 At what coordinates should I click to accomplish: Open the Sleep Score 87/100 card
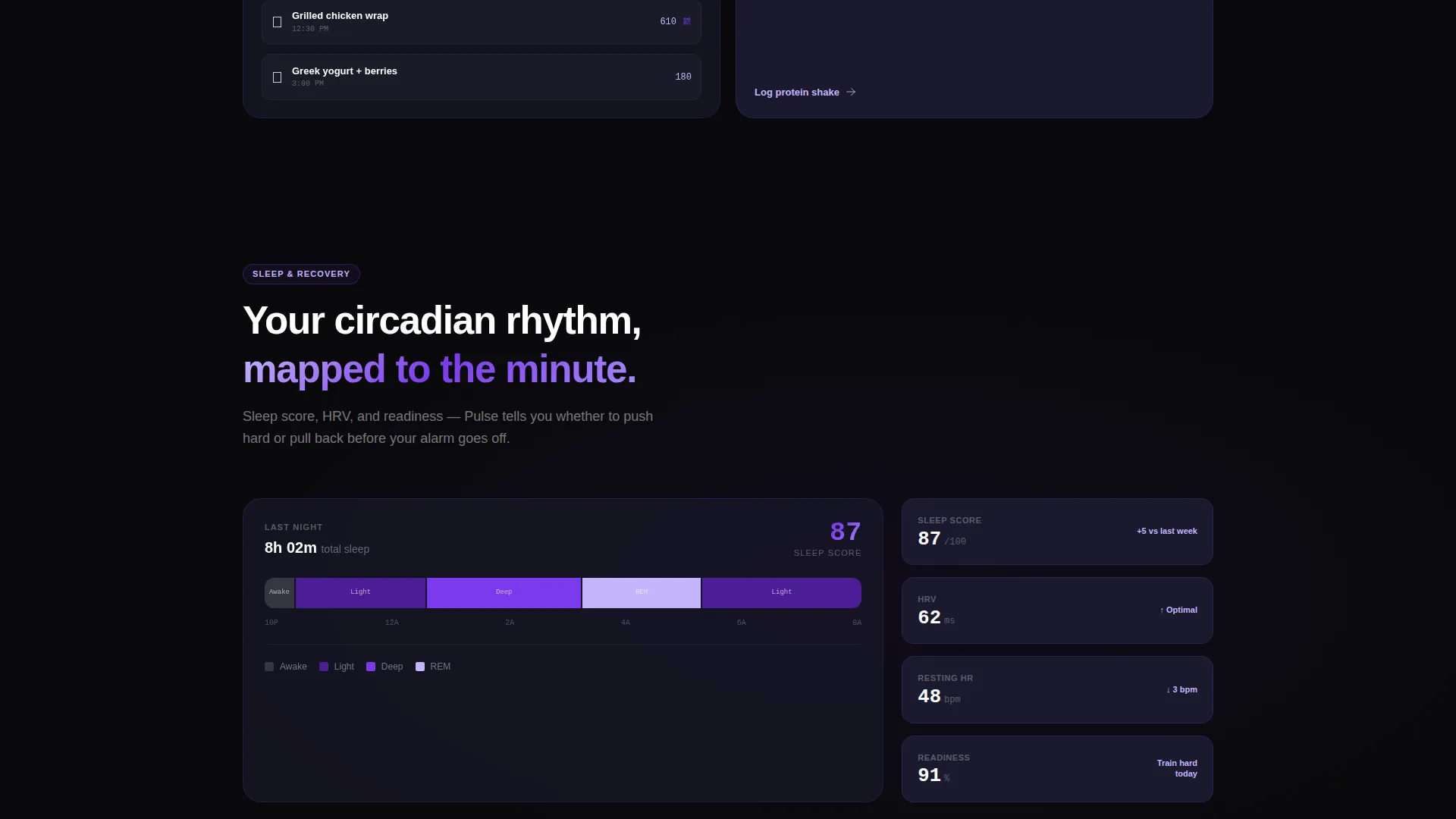[x=1057, y=532]
